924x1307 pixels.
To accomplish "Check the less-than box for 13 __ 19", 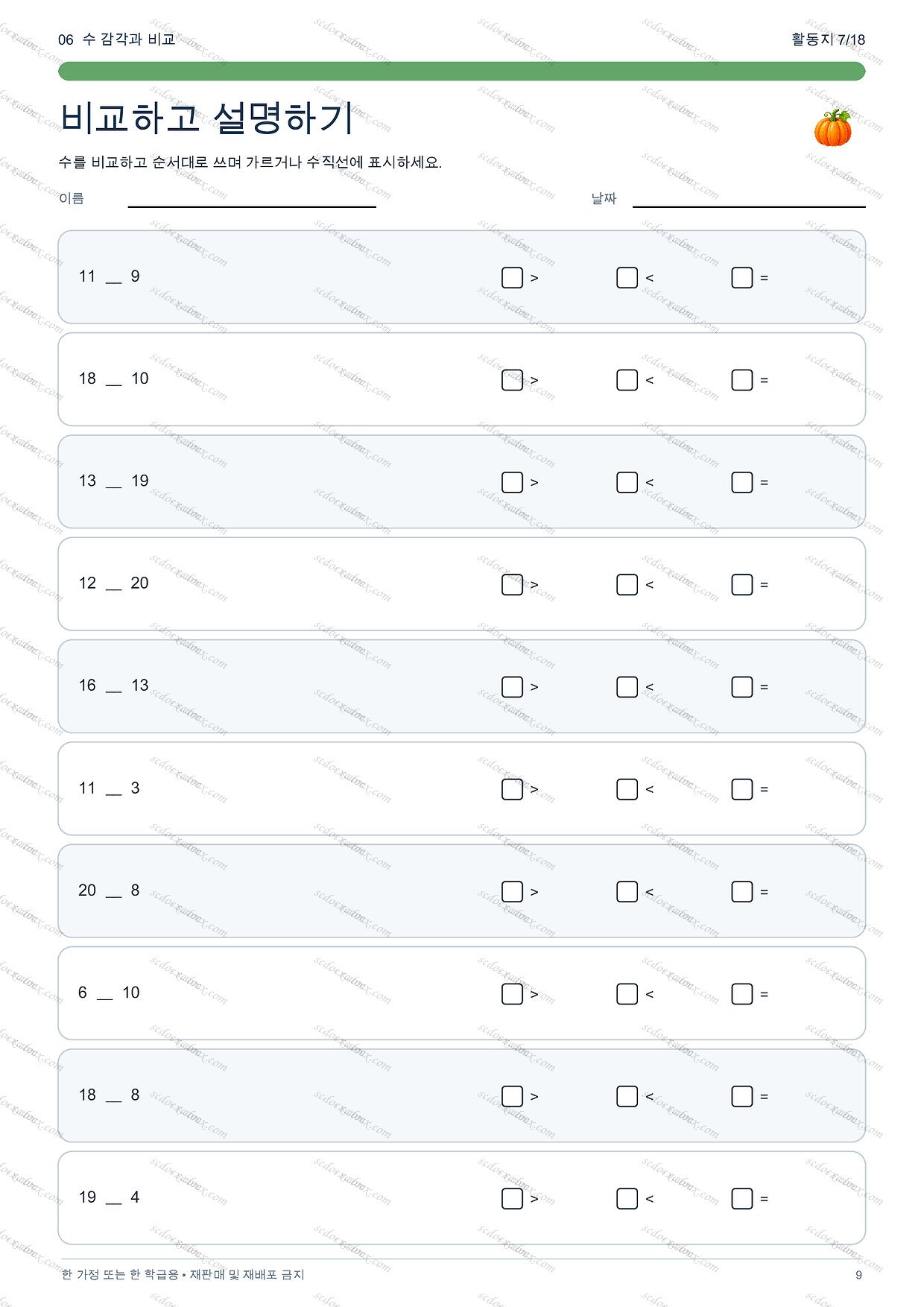I will (627, 482).
